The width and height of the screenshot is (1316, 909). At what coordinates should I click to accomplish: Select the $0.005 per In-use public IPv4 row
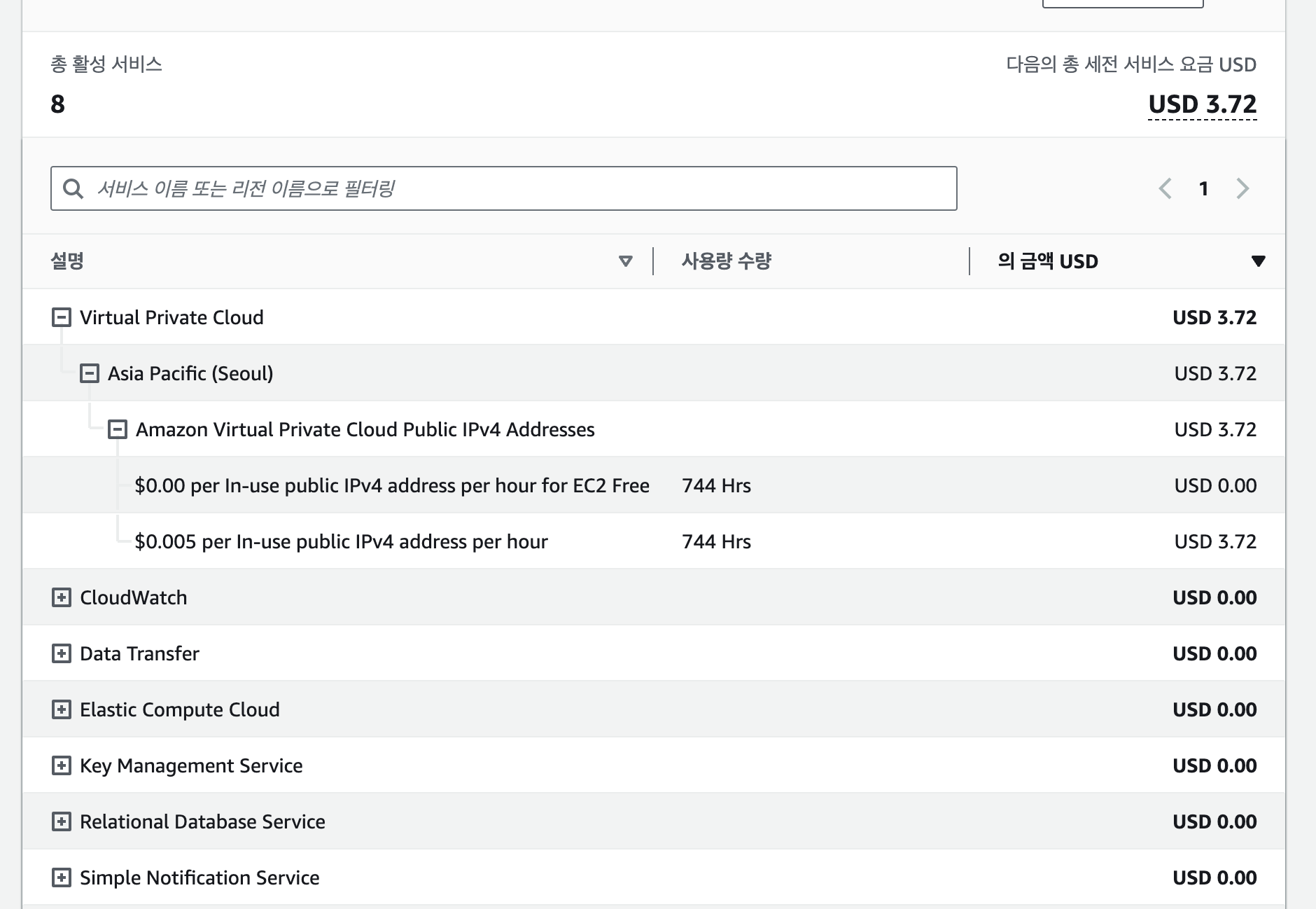[x=654, y=541]
